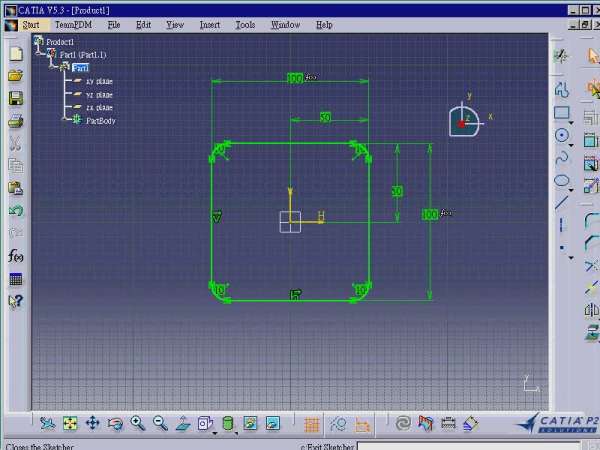Select the Axis sketch tool
This screenshot has width=600, height=450.
[x=561, y=225]
